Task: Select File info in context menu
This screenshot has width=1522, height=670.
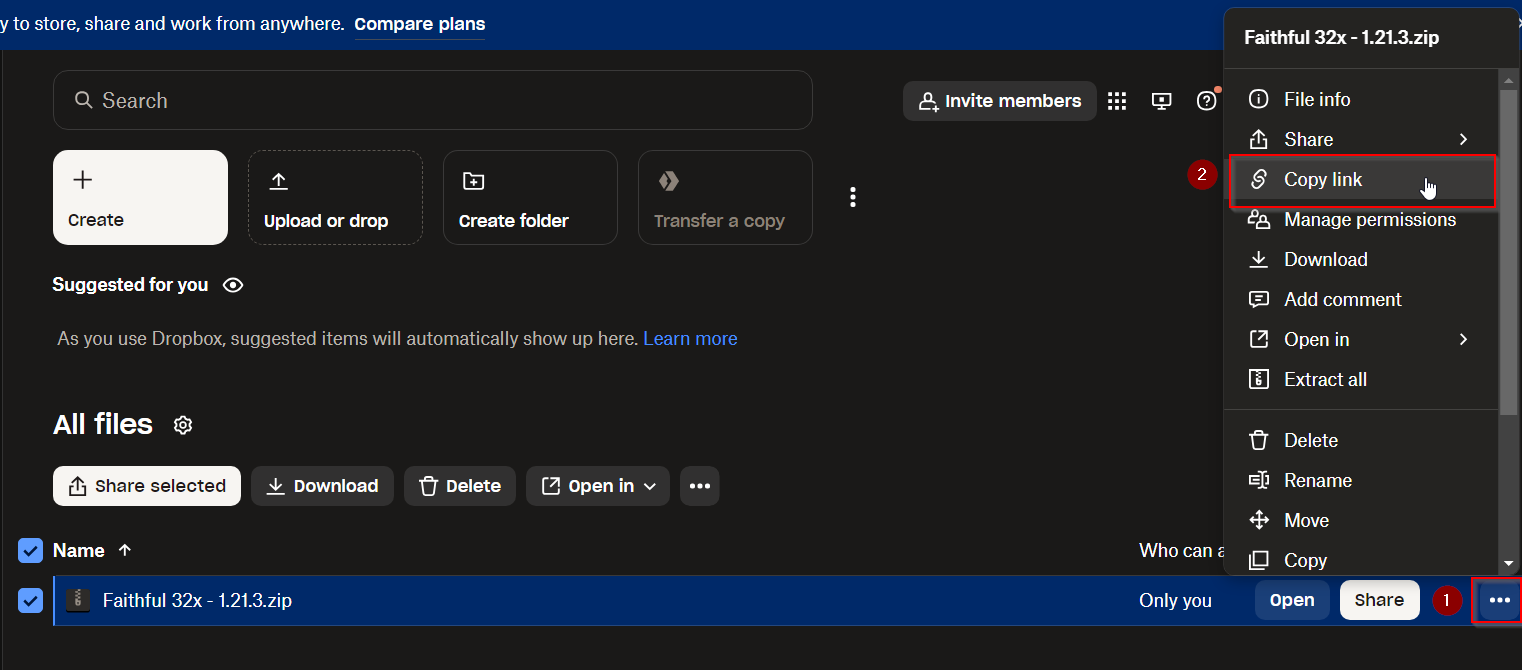Action: (x=1361, y=99)
